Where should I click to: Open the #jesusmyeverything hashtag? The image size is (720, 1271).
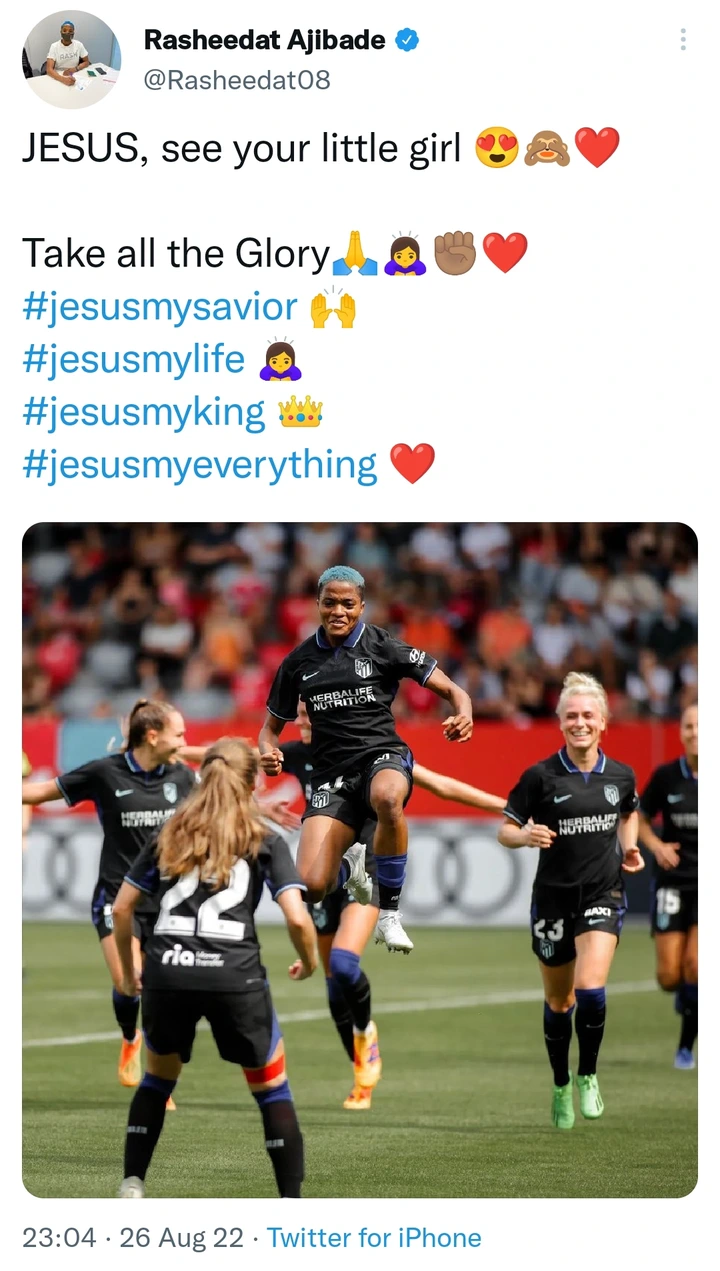click(200, 464)
